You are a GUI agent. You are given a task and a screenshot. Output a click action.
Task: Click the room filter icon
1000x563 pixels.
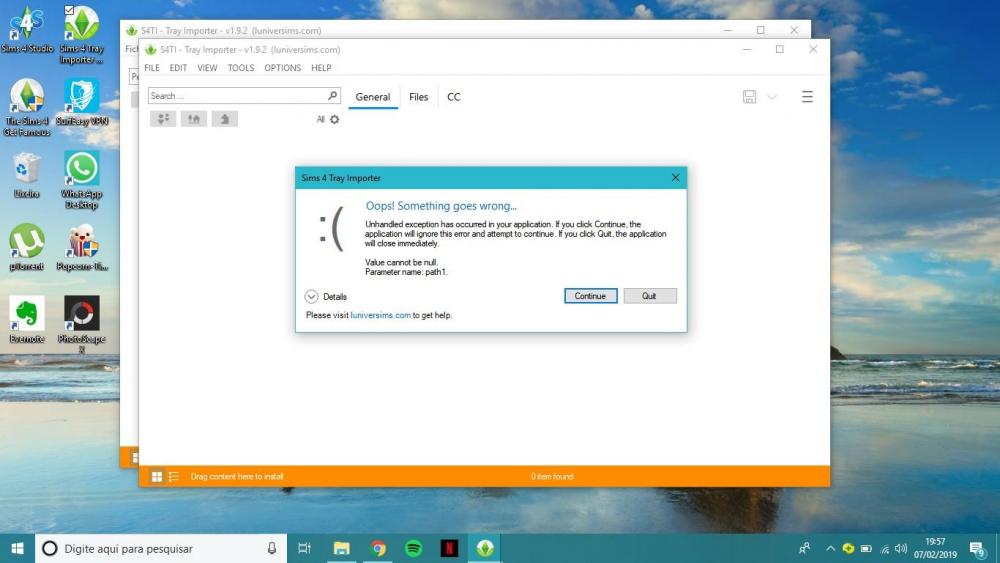point(224,119)
